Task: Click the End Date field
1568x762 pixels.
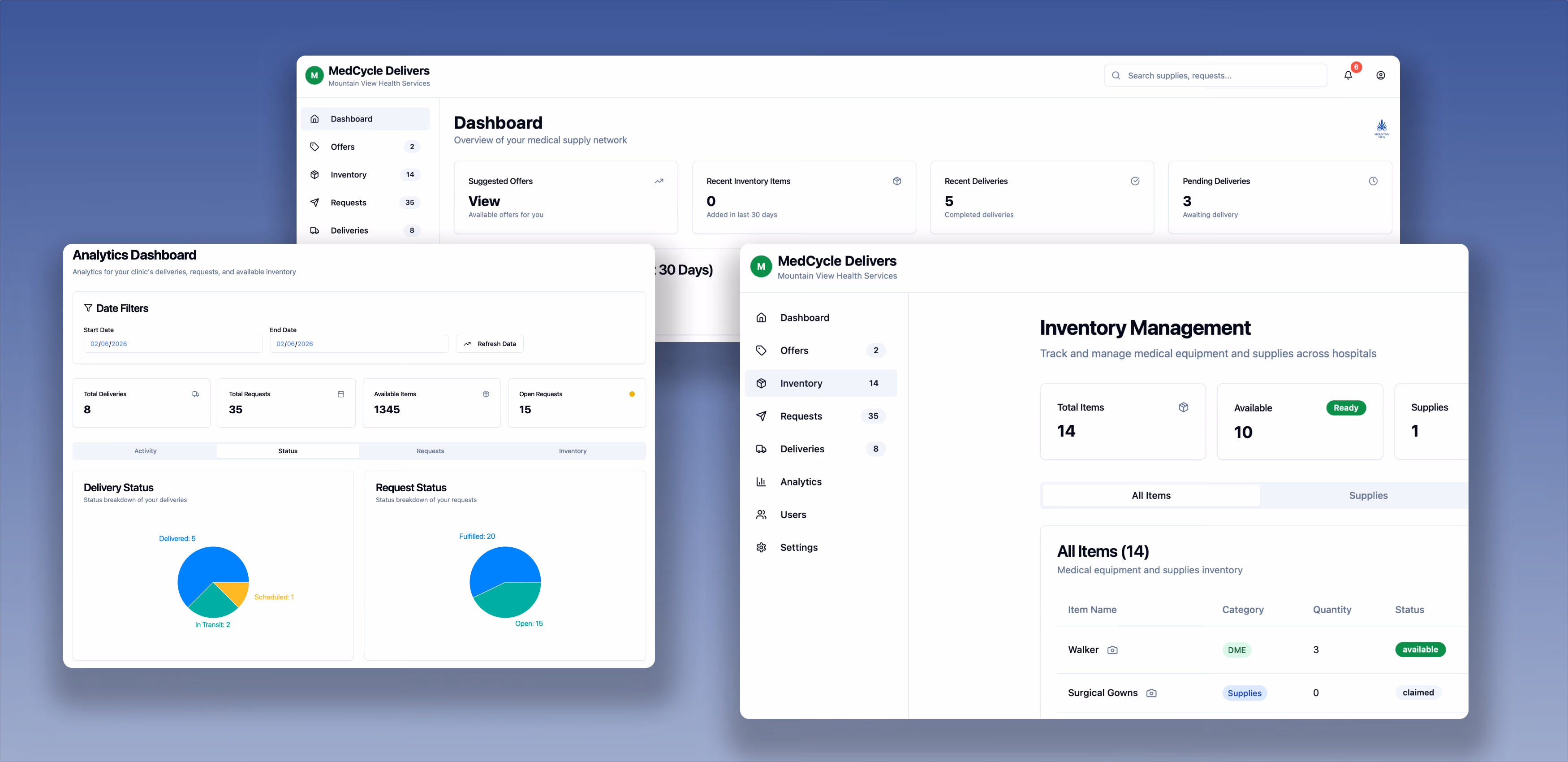Action: 359,343
